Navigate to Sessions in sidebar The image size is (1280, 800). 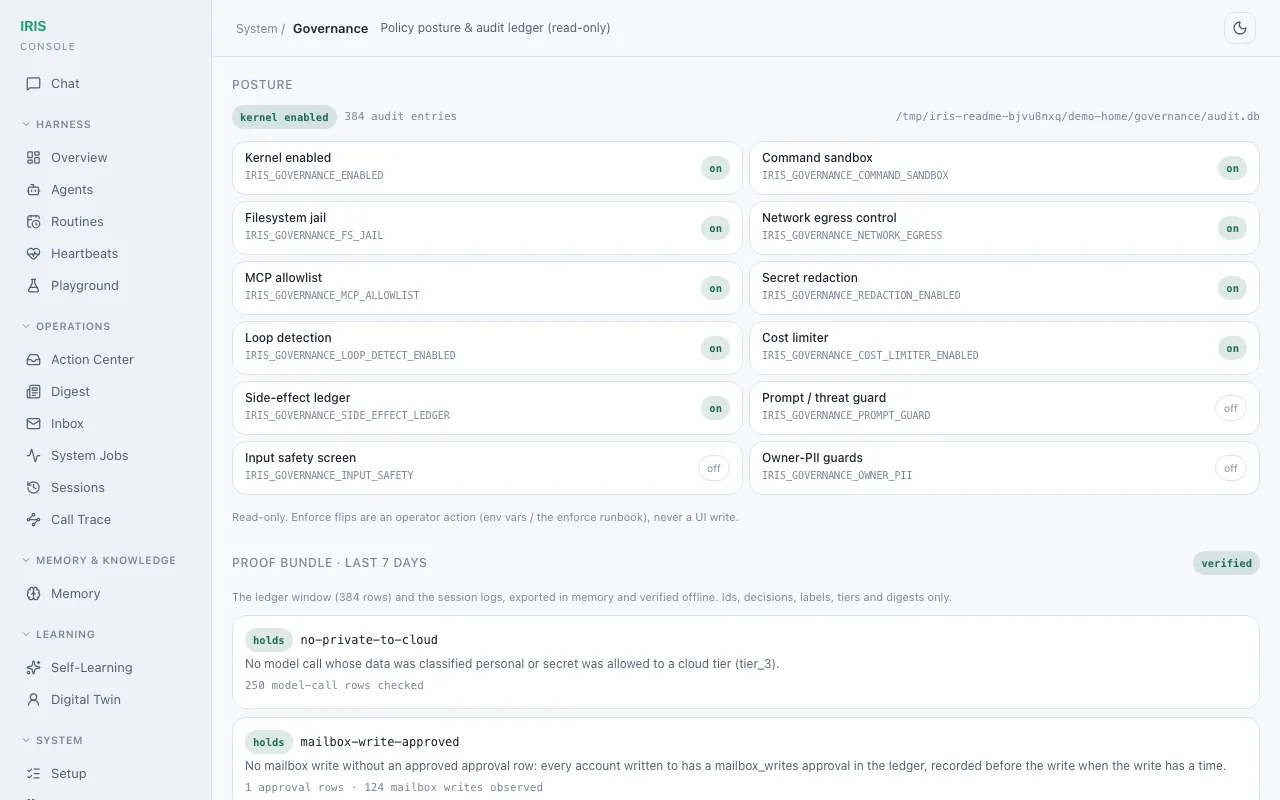tap(105, 488)
